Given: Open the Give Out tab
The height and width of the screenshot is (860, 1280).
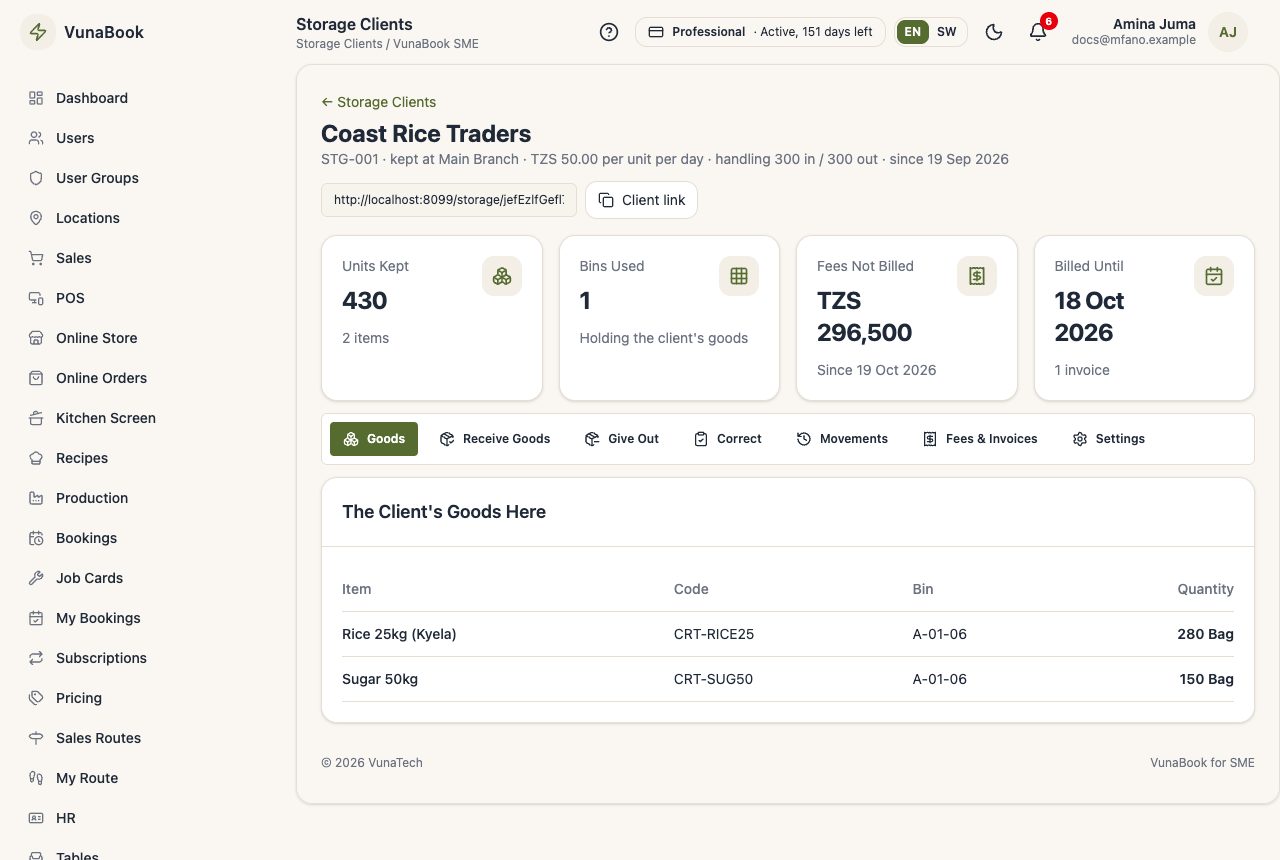Looking at the screenshot, I should 621,439.
